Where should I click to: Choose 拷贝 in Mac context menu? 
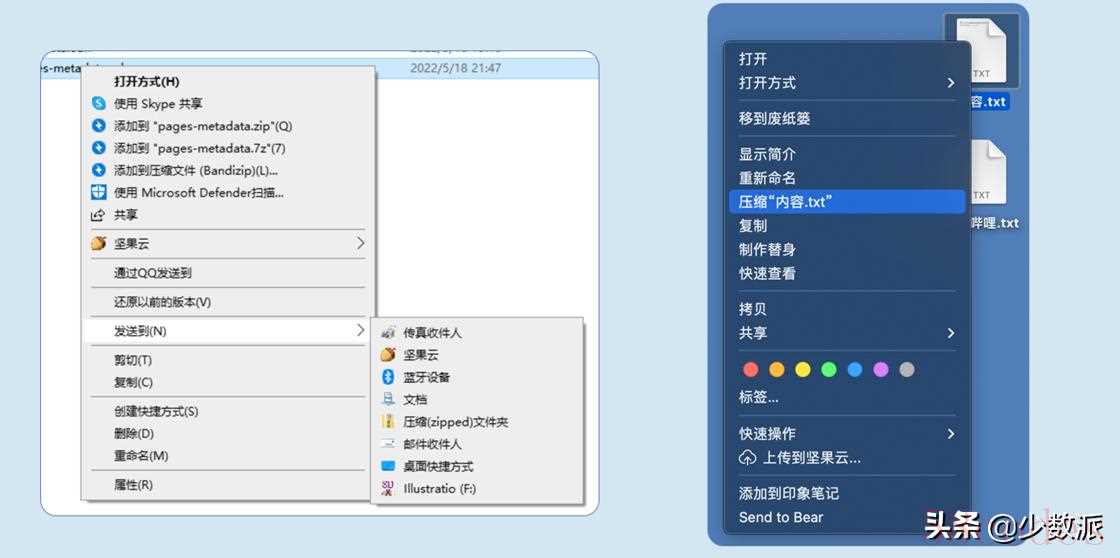(x=753, y=309)
